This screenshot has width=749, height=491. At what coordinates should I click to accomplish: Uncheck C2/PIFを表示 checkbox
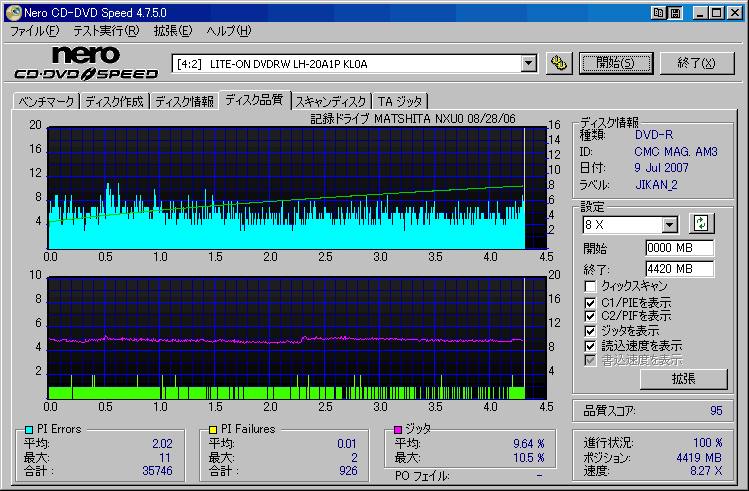(x=590, y=316)
